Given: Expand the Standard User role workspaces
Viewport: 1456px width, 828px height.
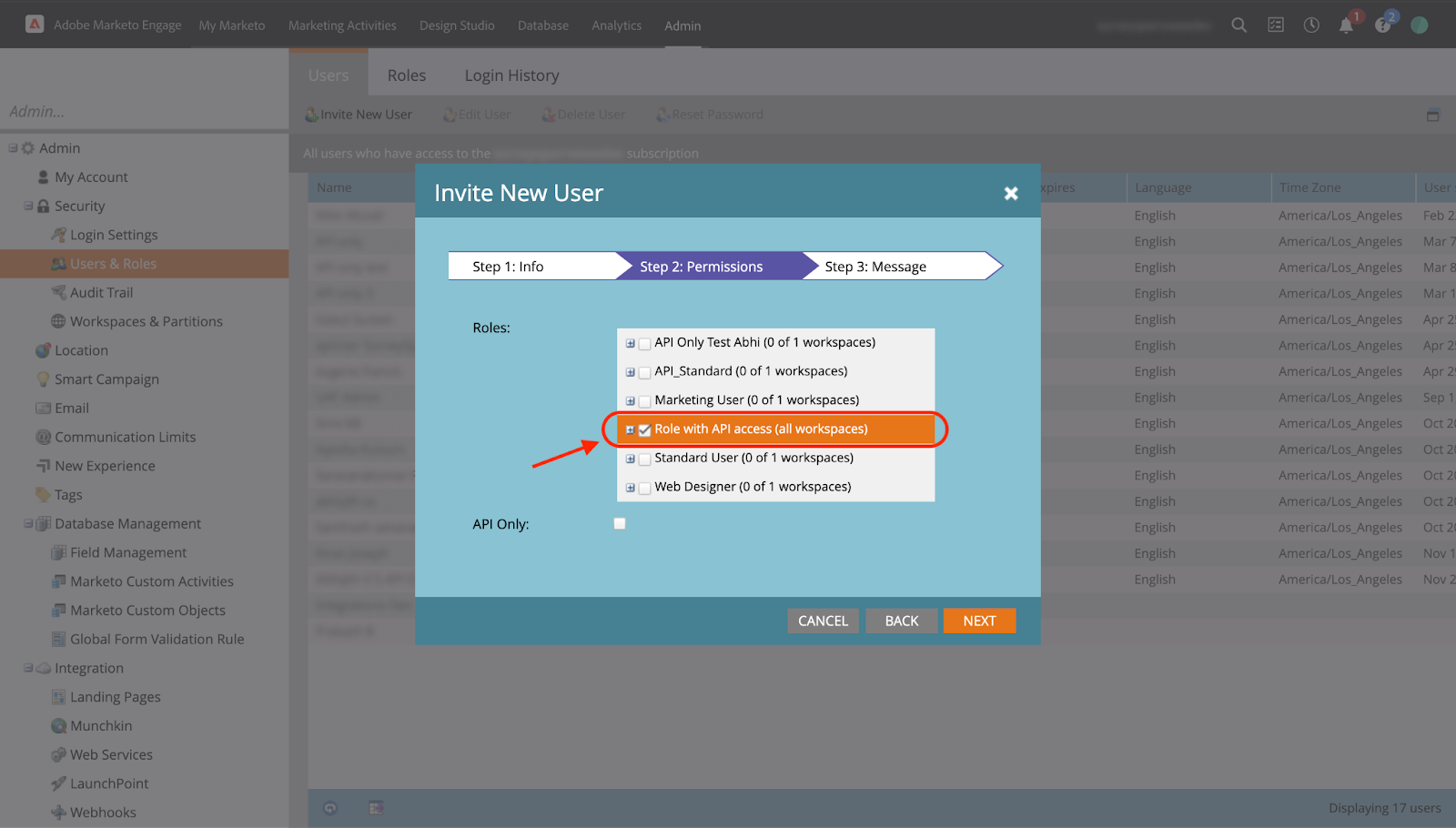Looking at the screenshot, I should (630, 459).
